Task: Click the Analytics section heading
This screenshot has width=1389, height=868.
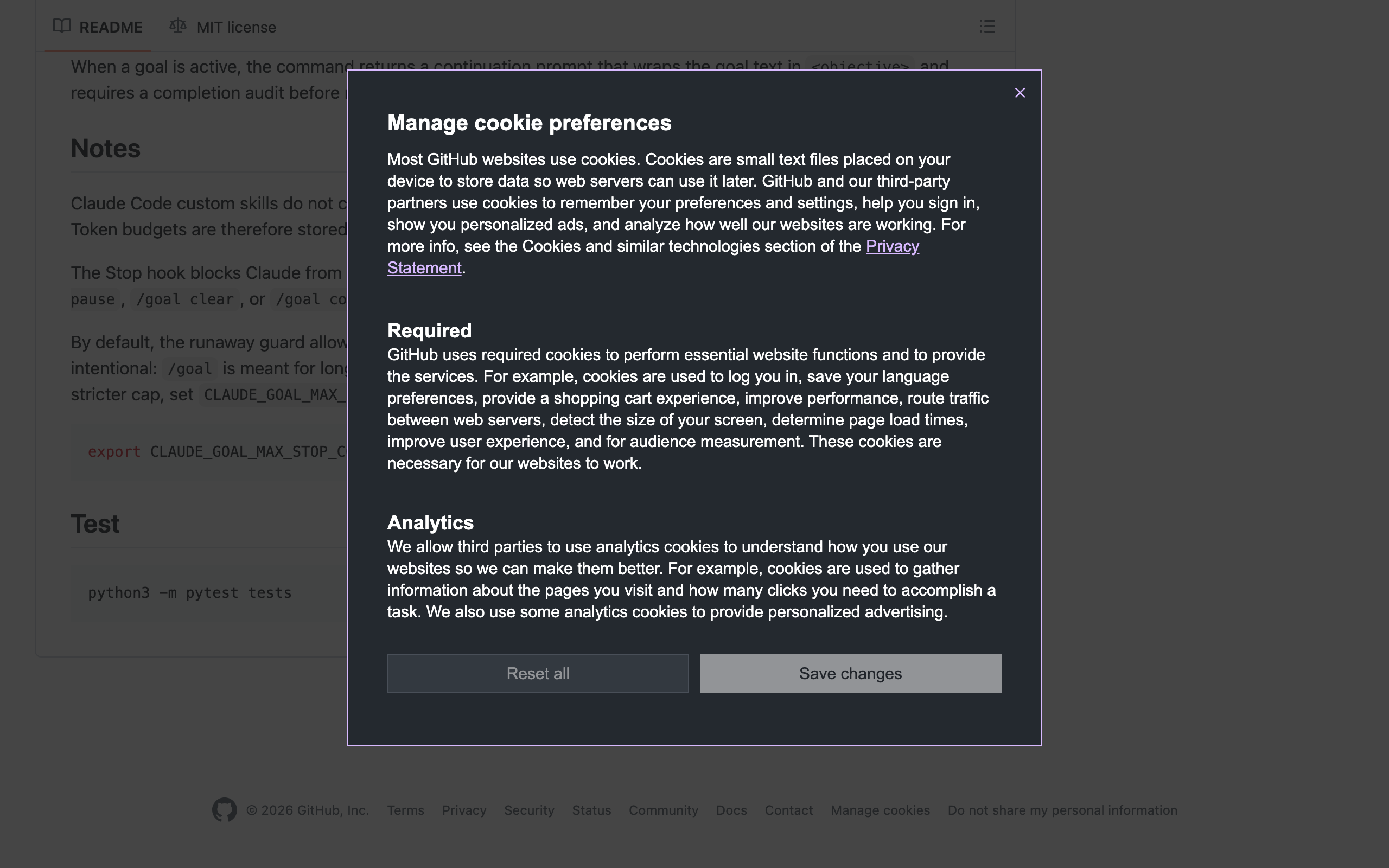Action: pos(430,522)
